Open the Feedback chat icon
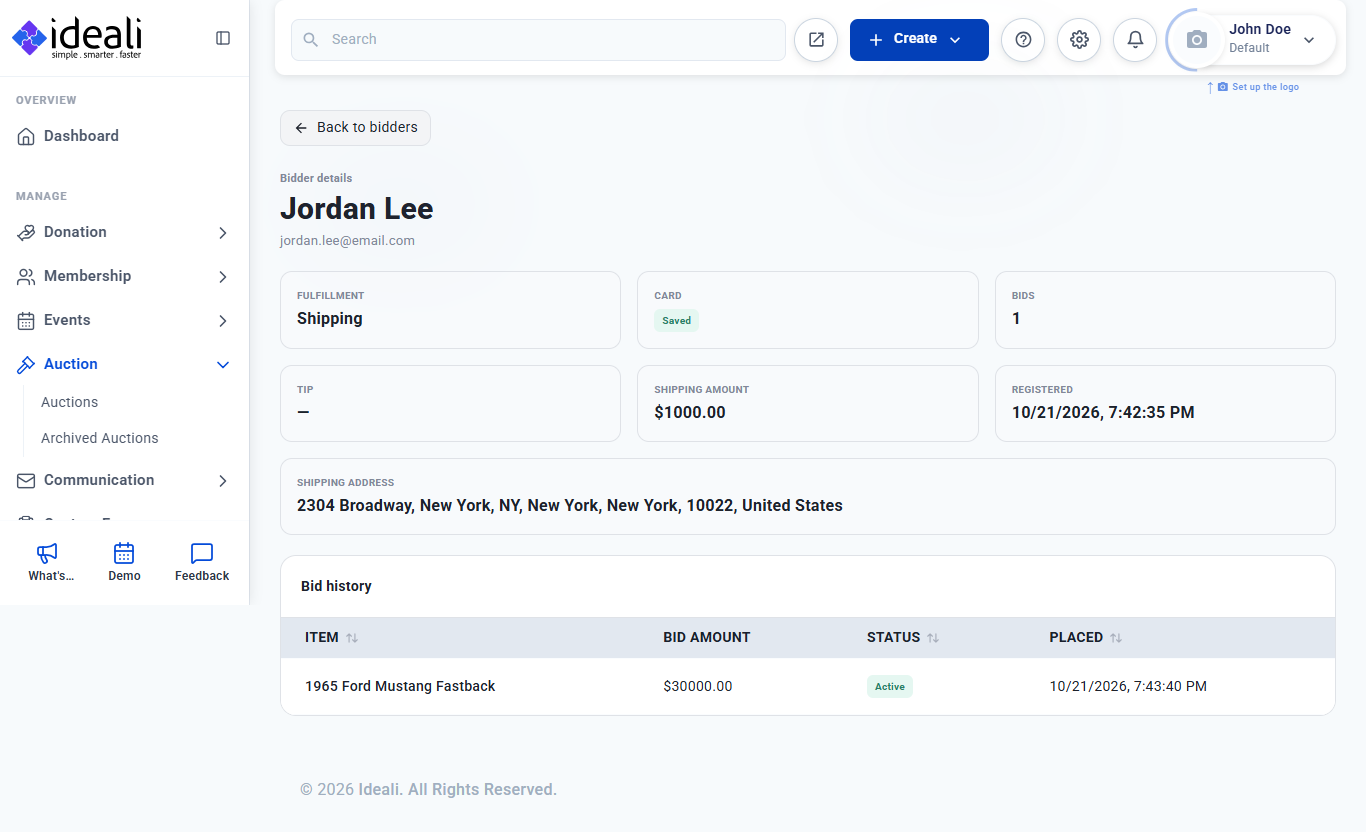Viewport: 1366px width, 832px height. pyautogui.click(x=202, y=553)
